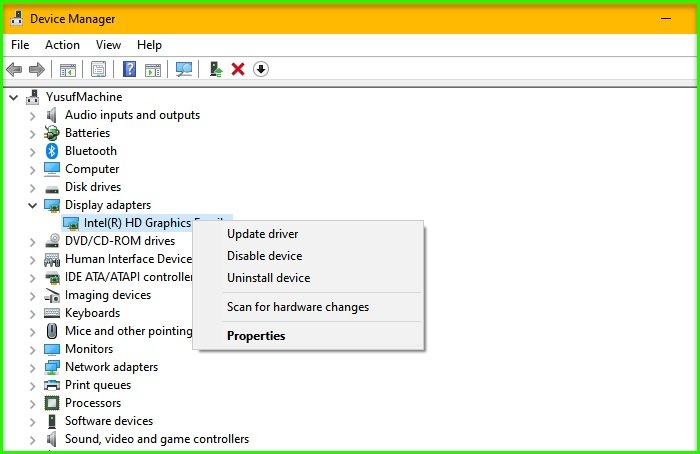
Task: Click the Mice and other pointing devices icon
Action: coord(52,331)
